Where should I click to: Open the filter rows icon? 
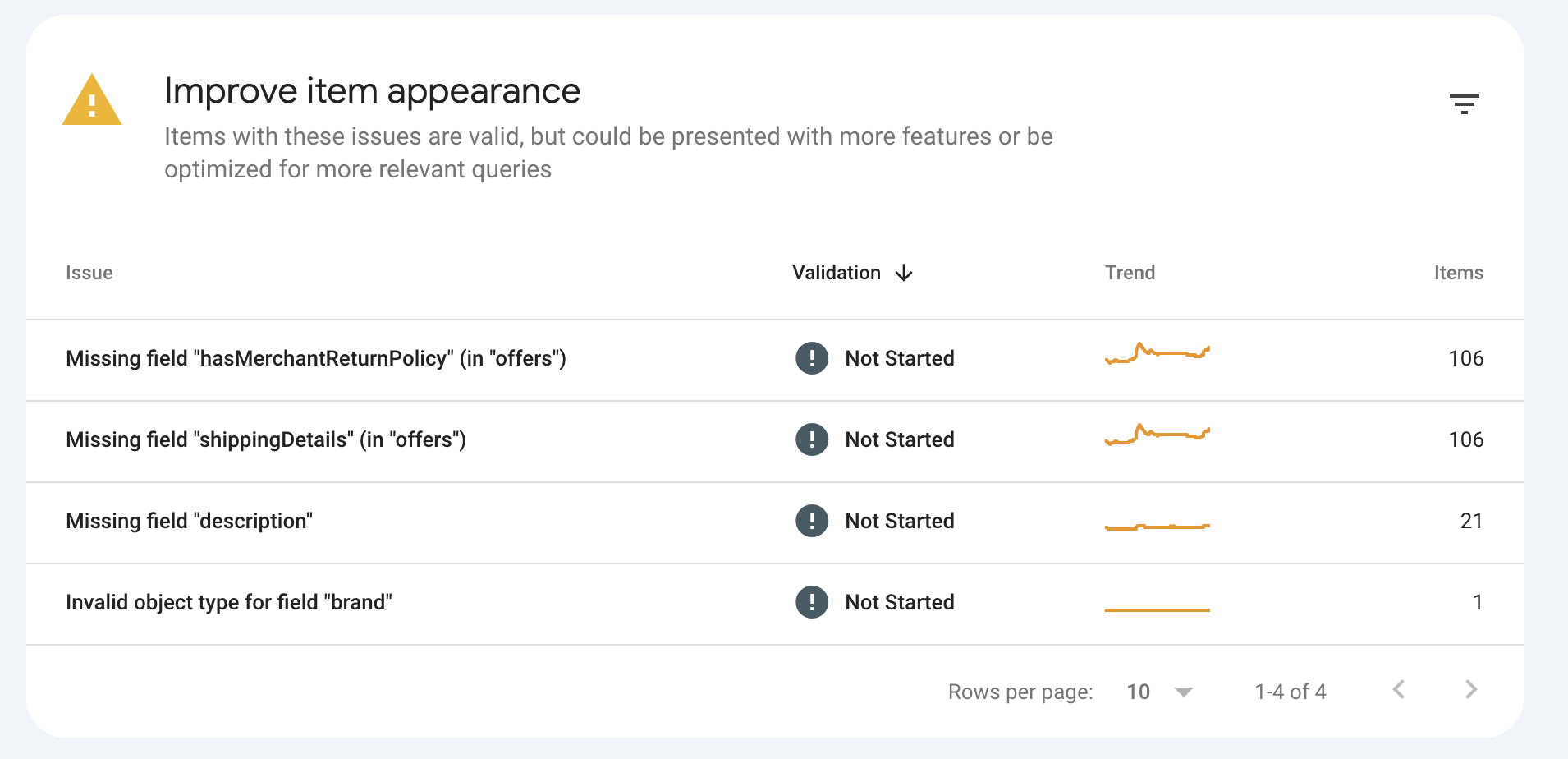(x=1464, y=103)
